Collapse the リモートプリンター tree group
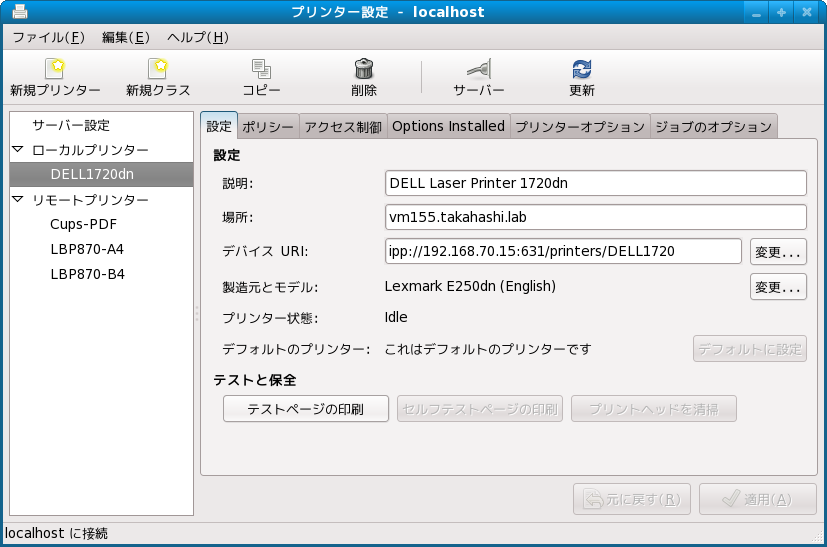 pos(17,200)
